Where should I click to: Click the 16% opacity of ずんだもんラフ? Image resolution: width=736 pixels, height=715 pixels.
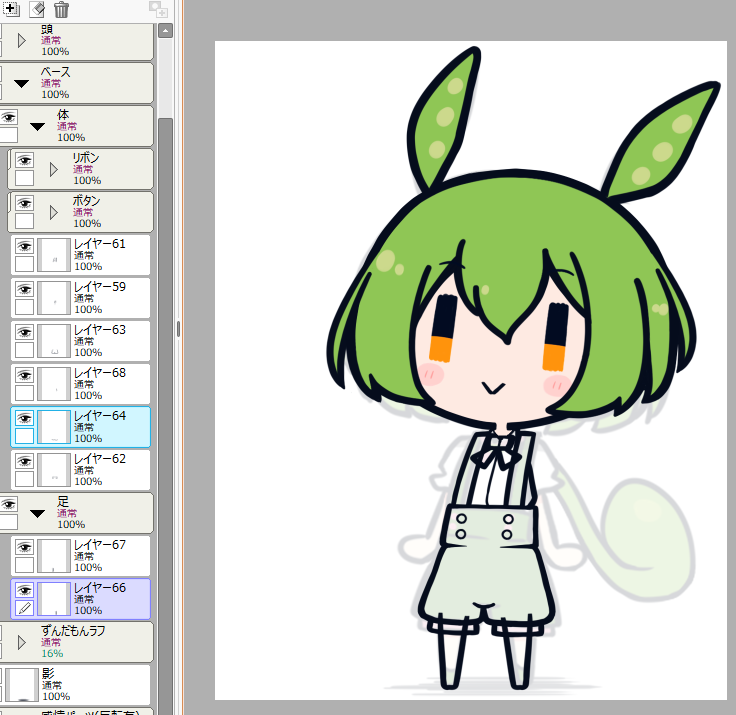point(52,653)
